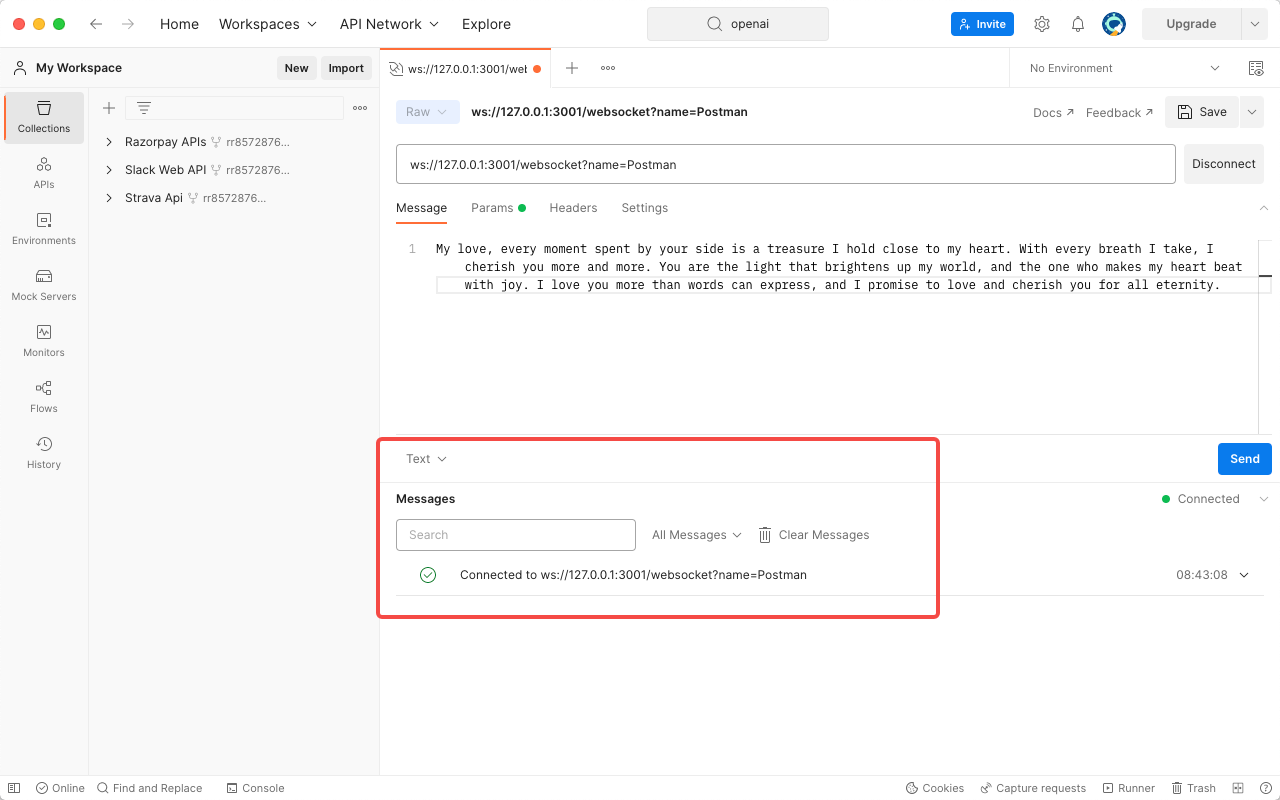
Task: Send the websocket message
Action: (x=1244, y=458)
